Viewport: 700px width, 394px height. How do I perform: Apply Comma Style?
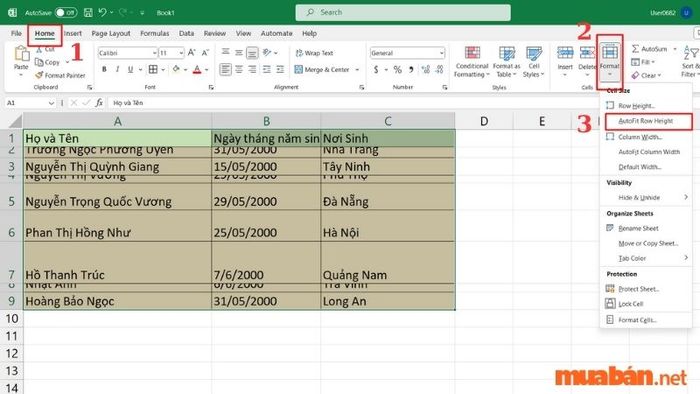(x=411, y=70)
